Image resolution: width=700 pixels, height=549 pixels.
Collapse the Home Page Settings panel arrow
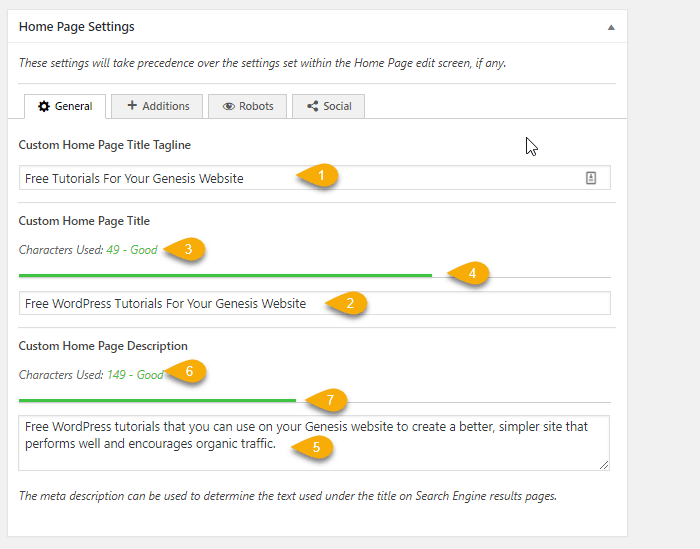(611, 27)
